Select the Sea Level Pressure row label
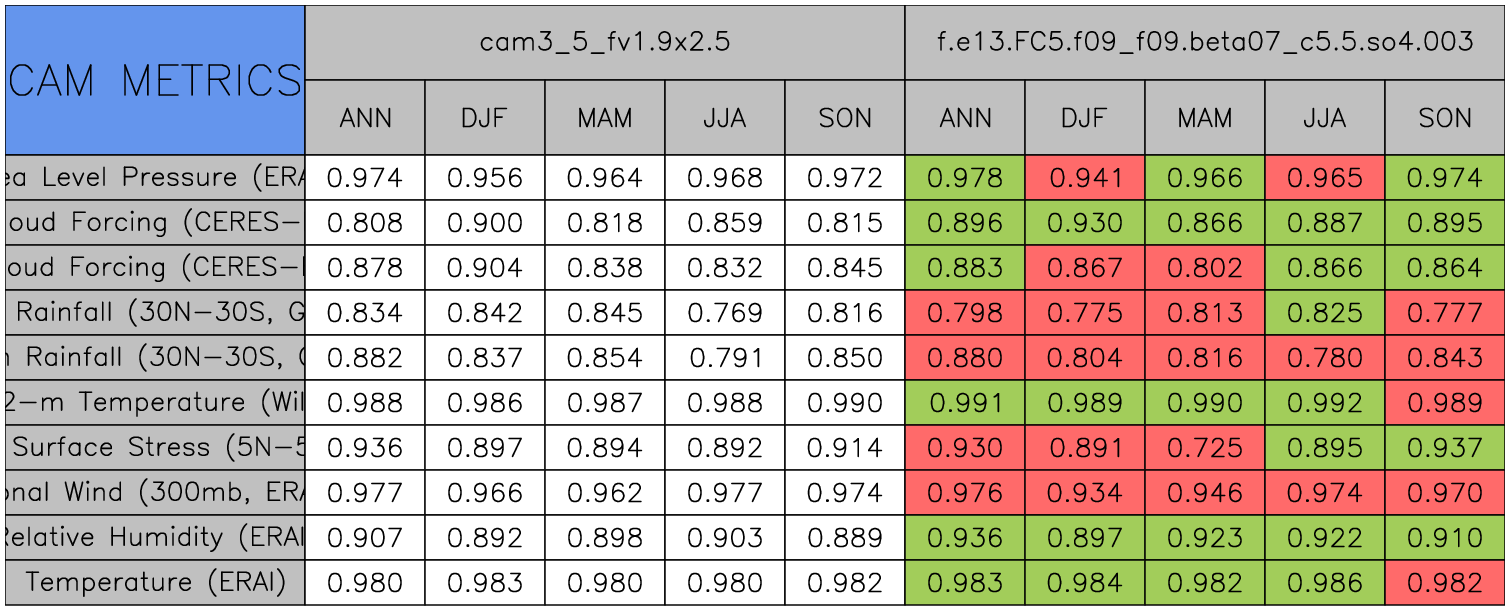 point(154,178)
